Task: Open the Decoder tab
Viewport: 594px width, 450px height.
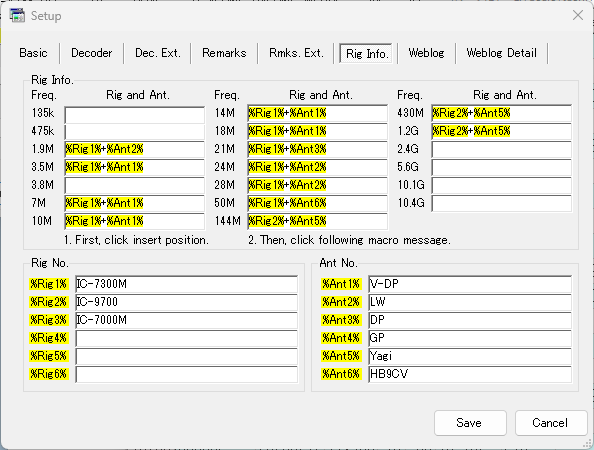Action: coord(92,53)
